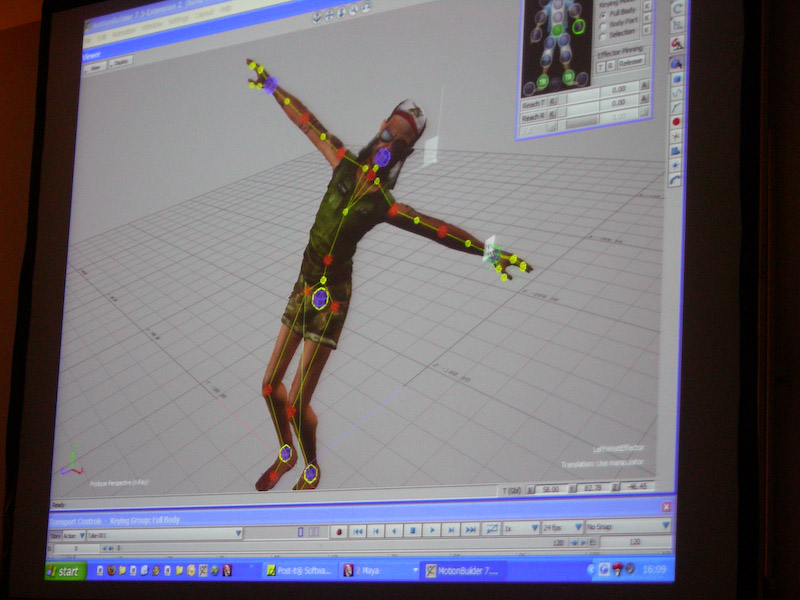Click the K button next to Body Part
The width and height of the screenshot is (800, 600).
coord(647,18)
